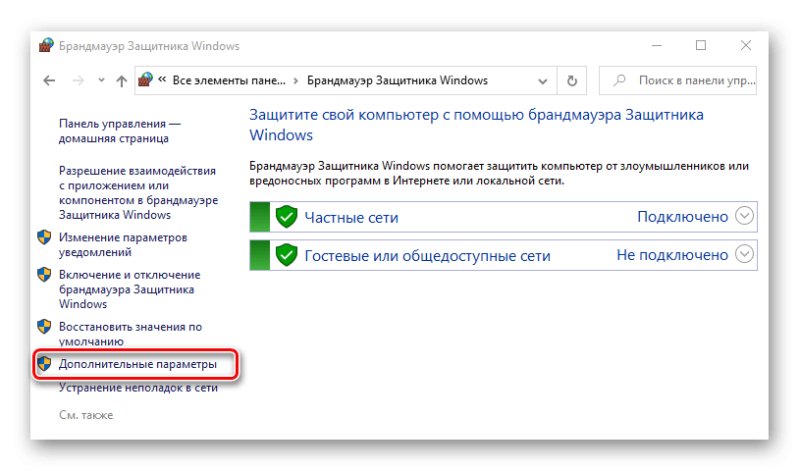The image size is (800, 471).
Task: Open 'Восстановить значения по умолчанию' link
Action: 130,334
